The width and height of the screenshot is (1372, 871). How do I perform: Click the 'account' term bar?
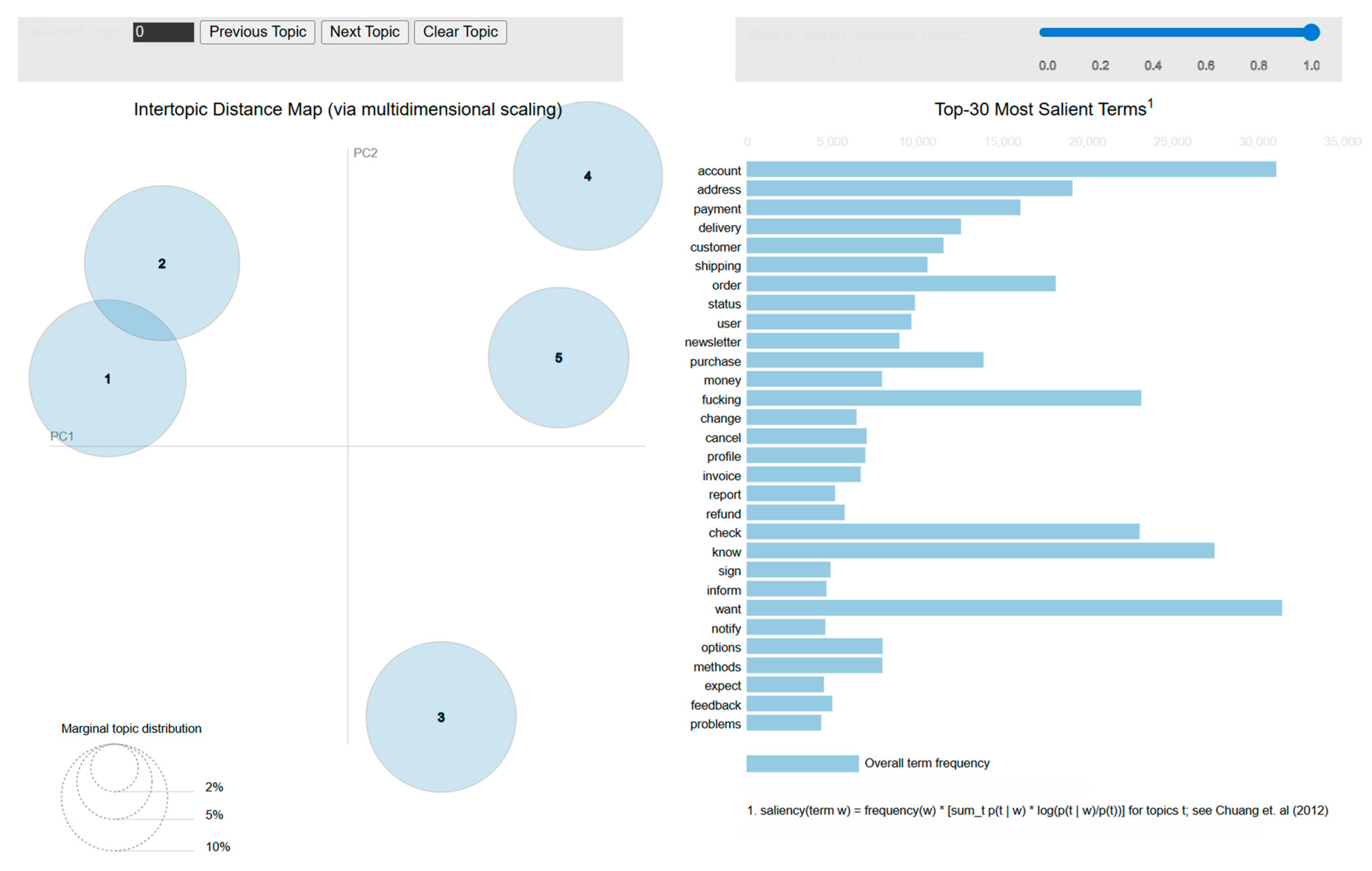click(1011, 170)
